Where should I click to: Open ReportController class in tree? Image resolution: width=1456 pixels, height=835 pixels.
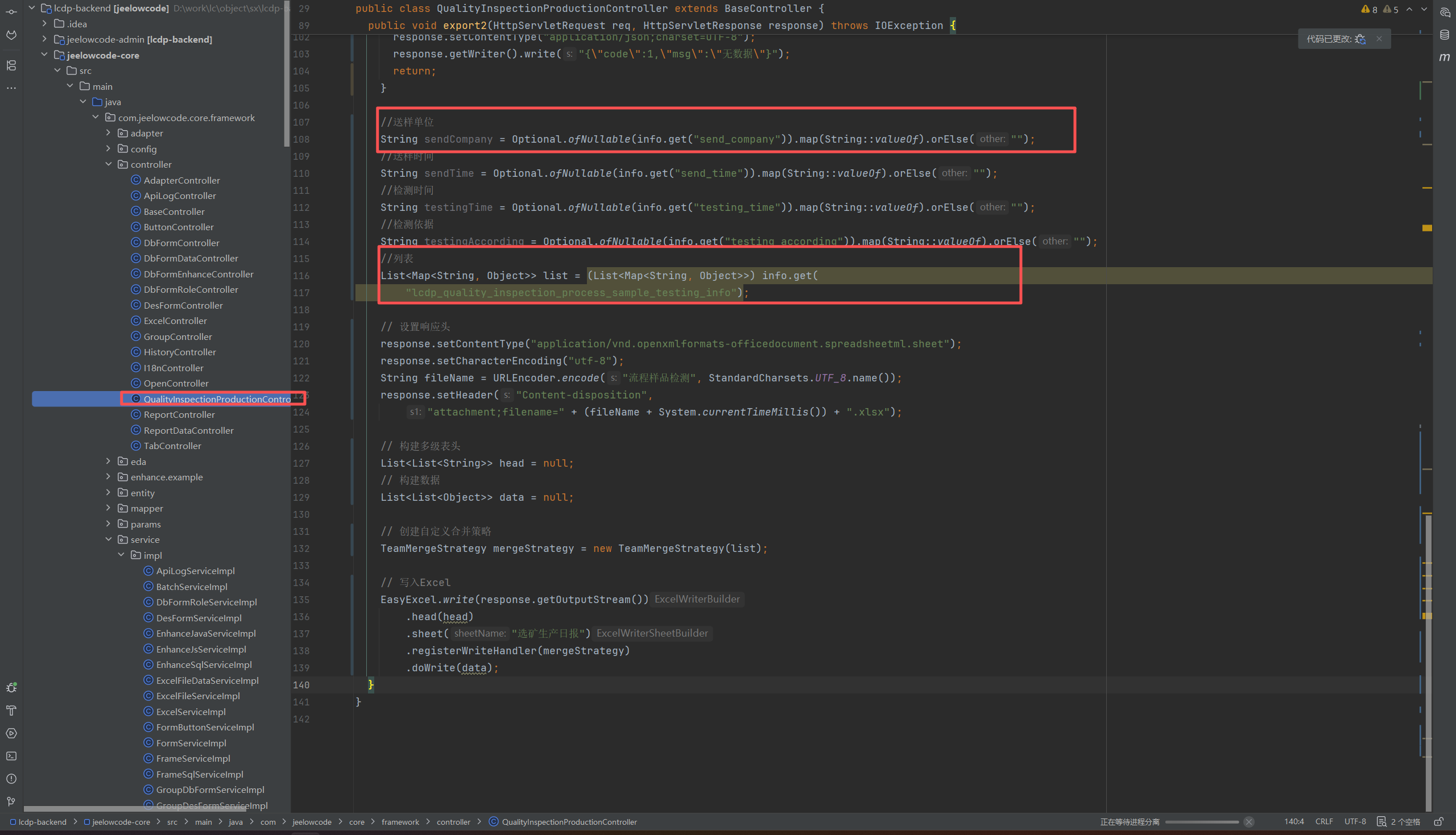point(179,414)
